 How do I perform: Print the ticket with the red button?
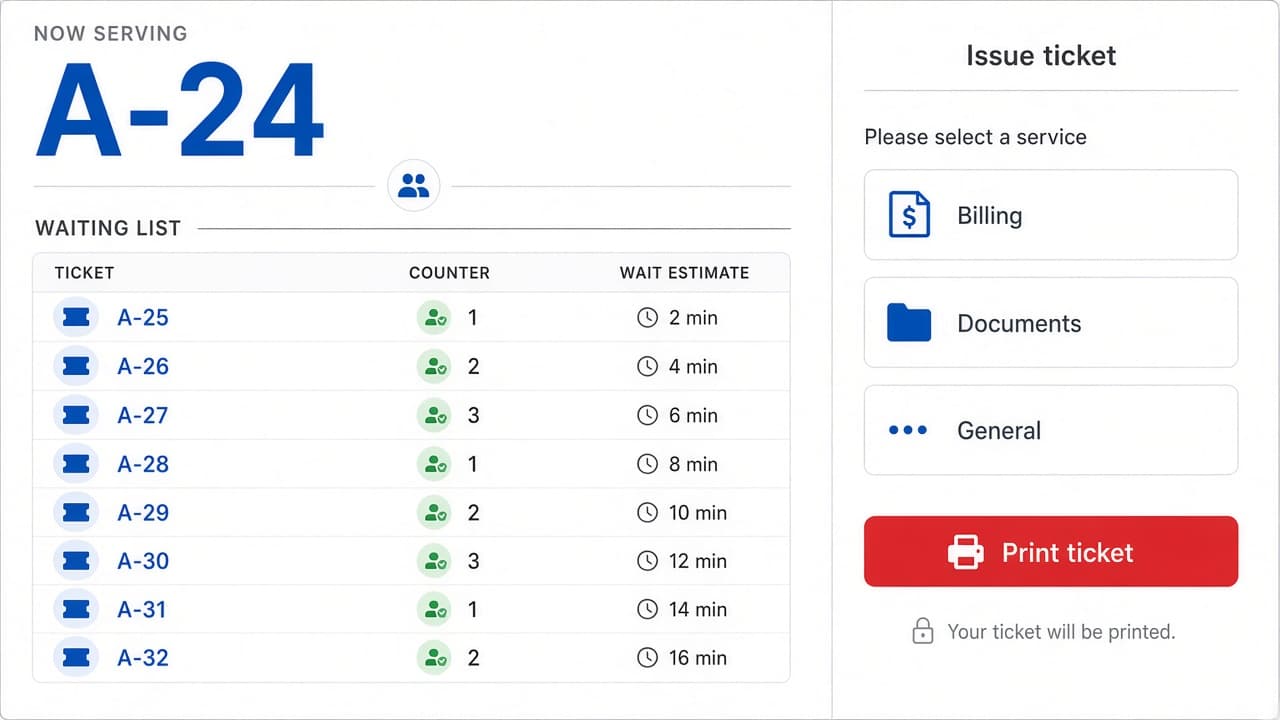coord(1051,552)
